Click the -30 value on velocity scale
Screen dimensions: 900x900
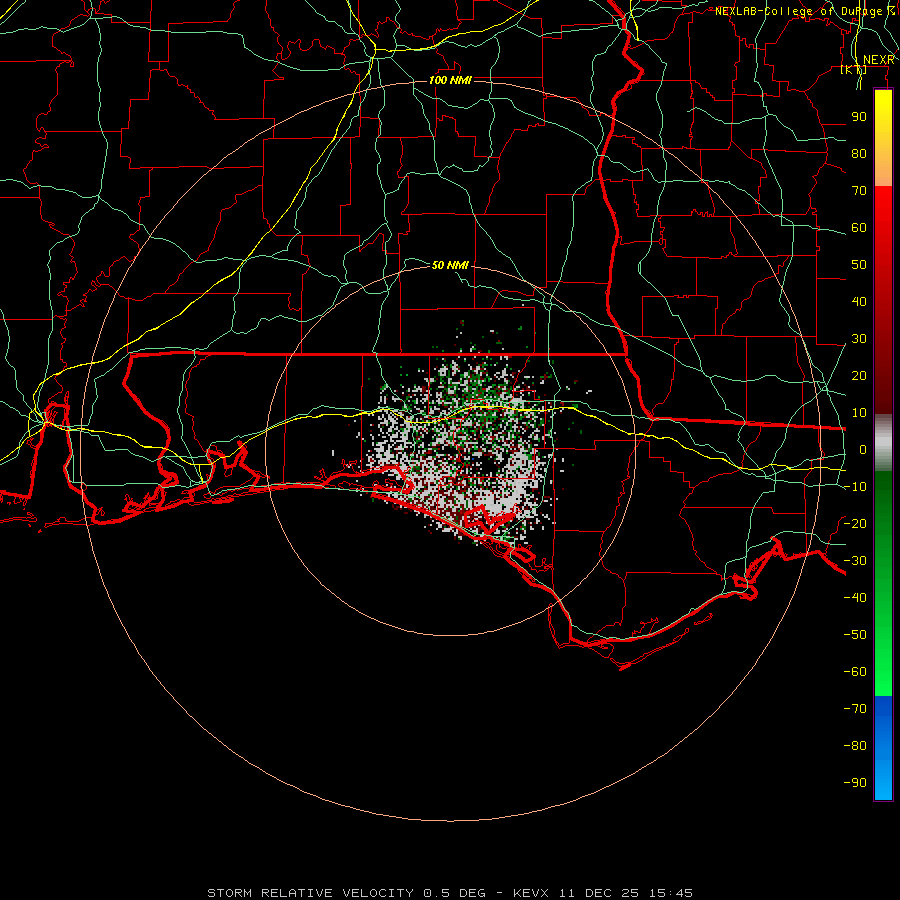click(855, 561)
